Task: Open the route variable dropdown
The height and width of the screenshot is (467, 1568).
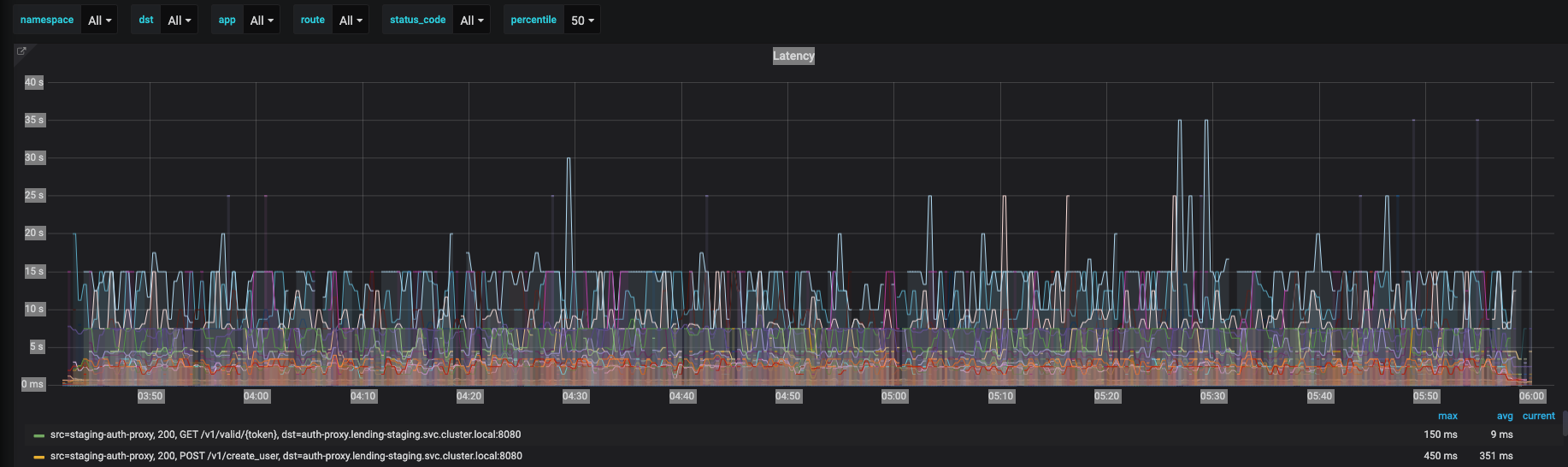Action: pyautogui.click(x=351, y=20)
